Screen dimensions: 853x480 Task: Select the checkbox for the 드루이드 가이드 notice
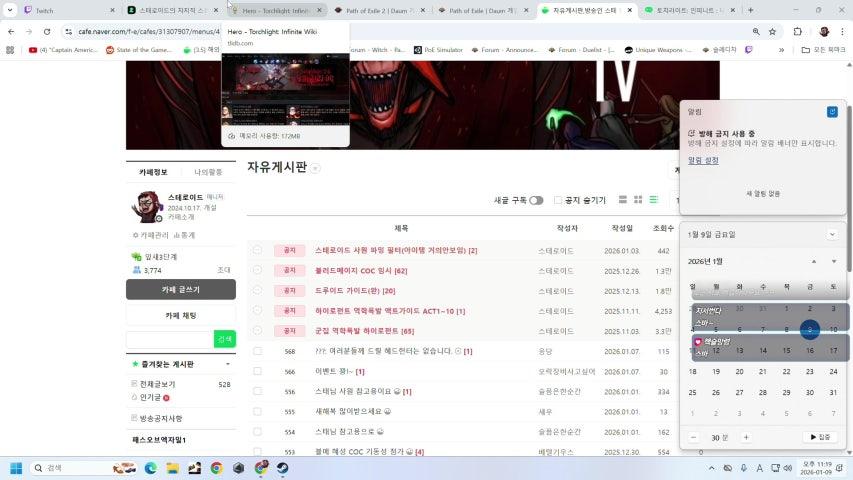coord(257,290)
